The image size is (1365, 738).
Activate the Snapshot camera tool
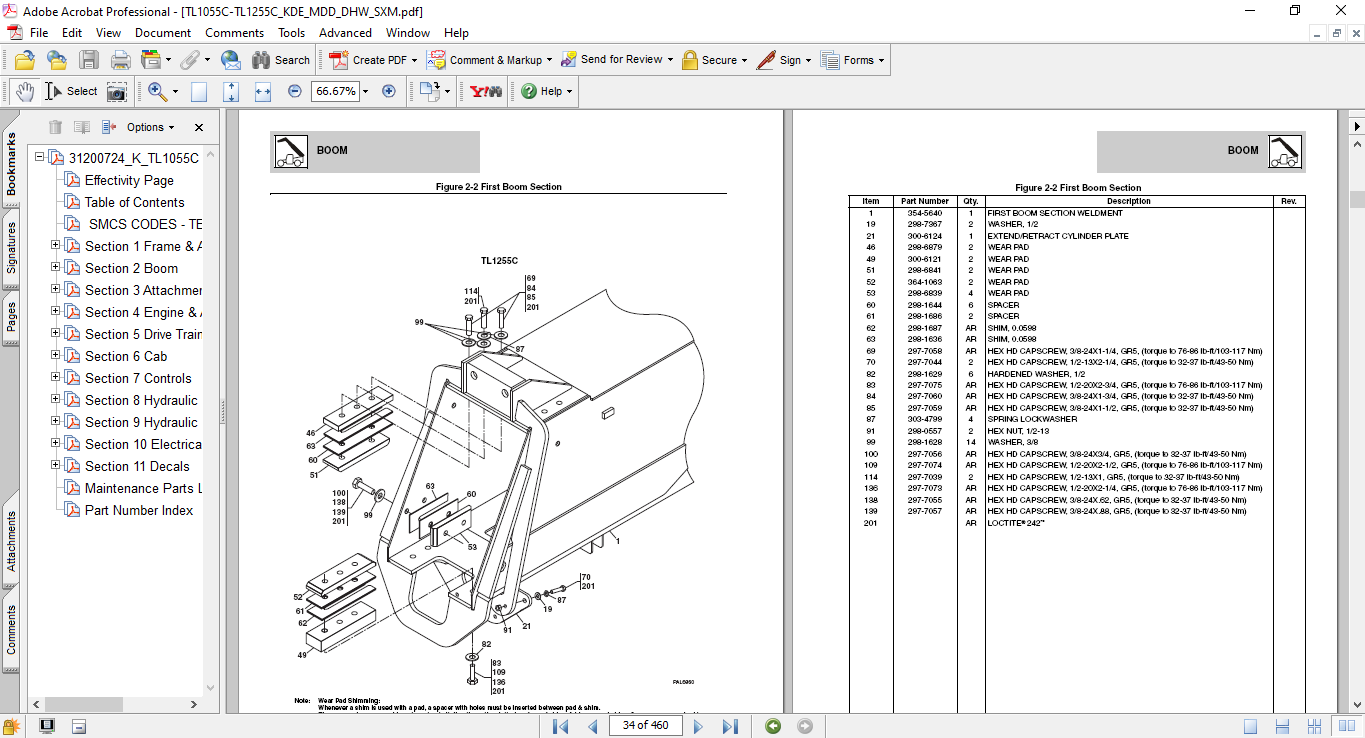point(117,91)
